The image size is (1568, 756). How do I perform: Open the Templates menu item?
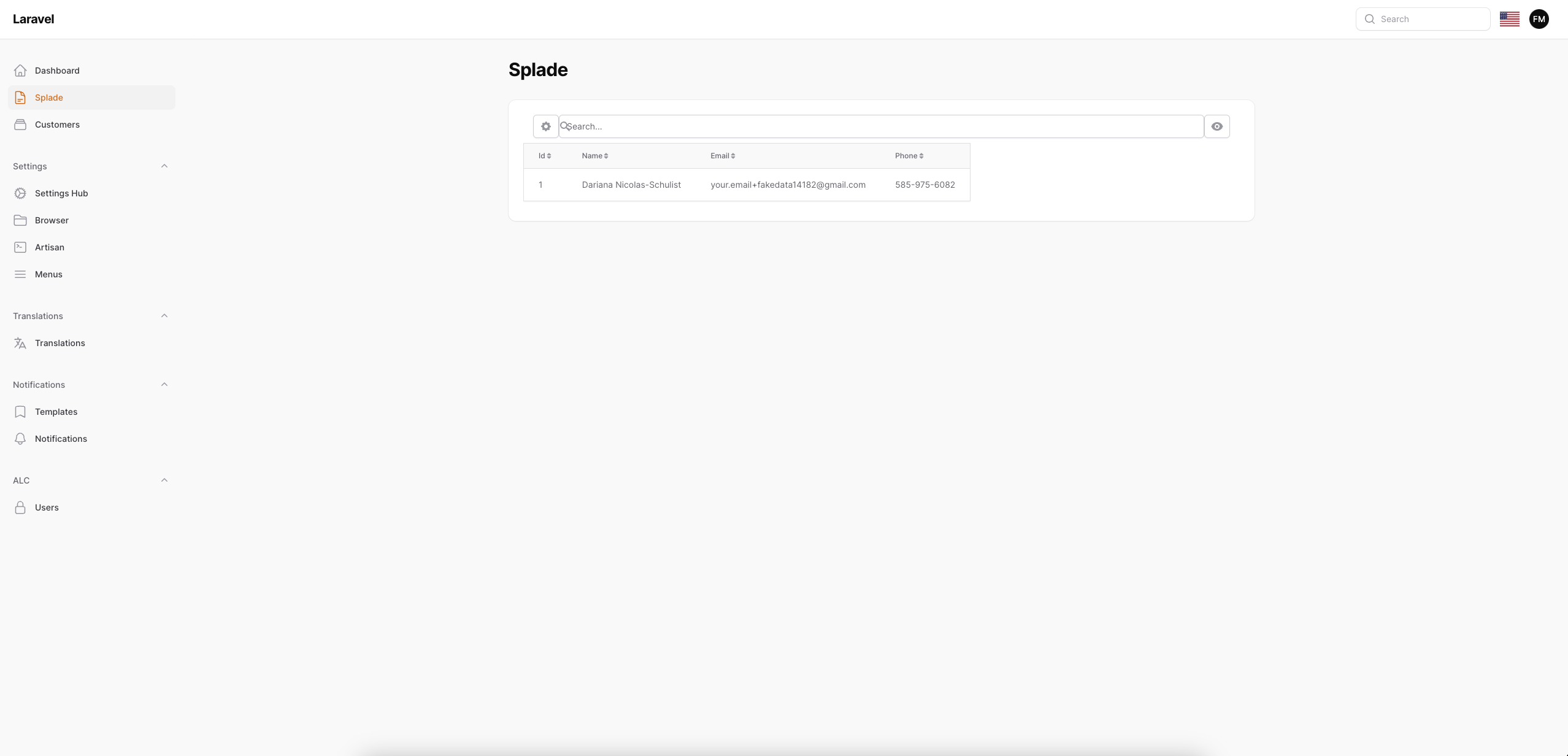pyautogui.click(x=56, y=412)
